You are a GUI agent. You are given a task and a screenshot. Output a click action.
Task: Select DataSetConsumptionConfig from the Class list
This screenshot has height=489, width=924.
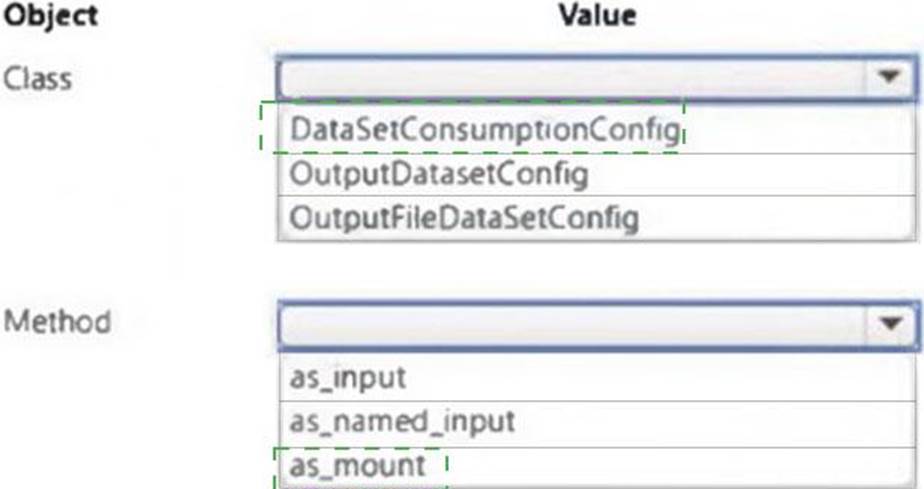[x=485, y=130]
